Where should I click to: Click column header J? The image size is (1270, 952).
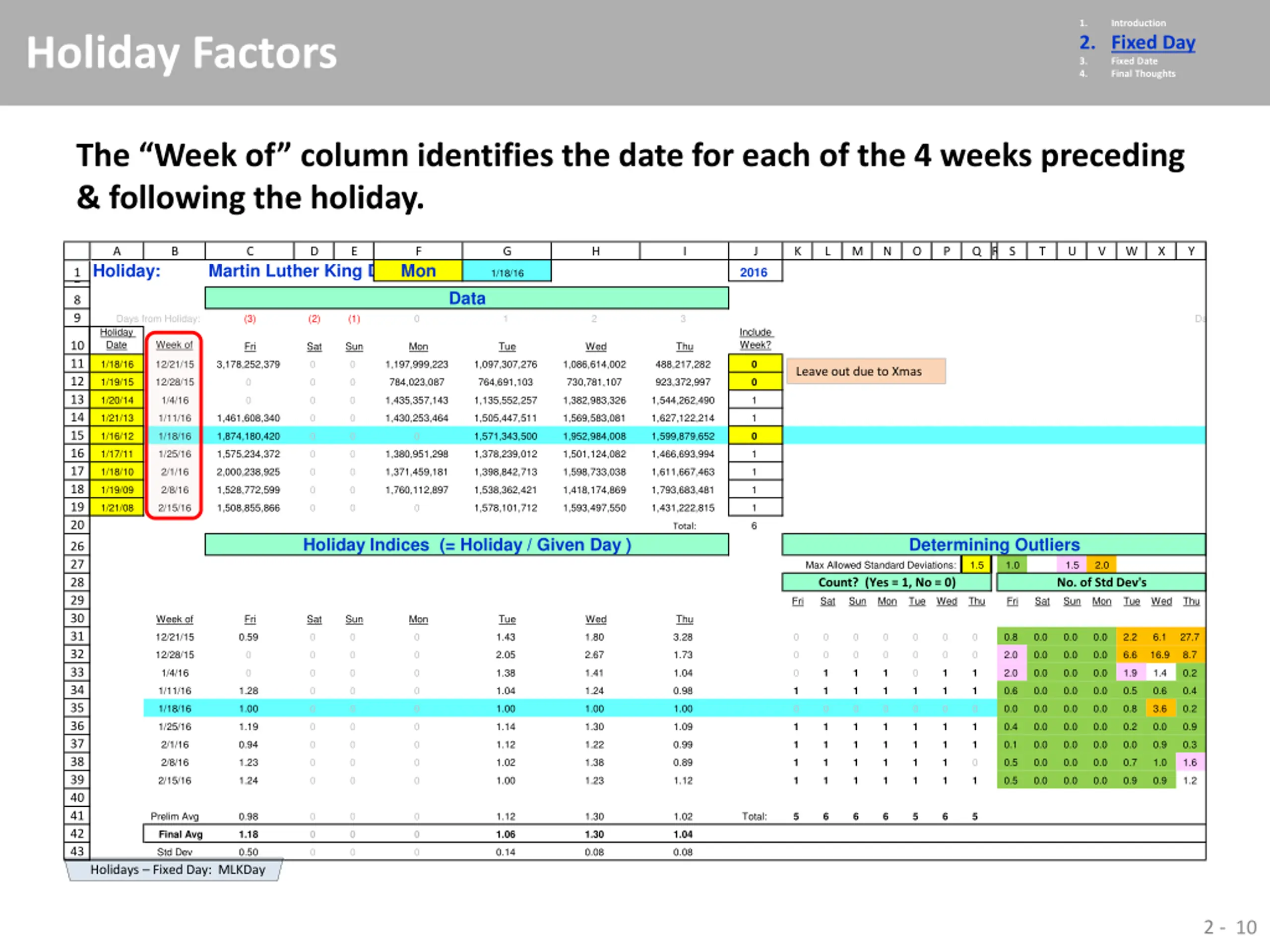755,251
